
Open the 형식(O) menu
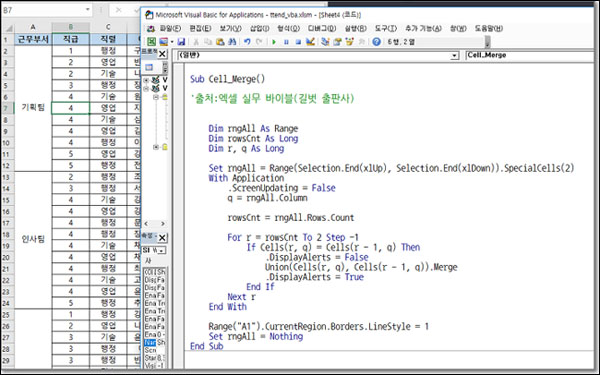click(289, 28)
